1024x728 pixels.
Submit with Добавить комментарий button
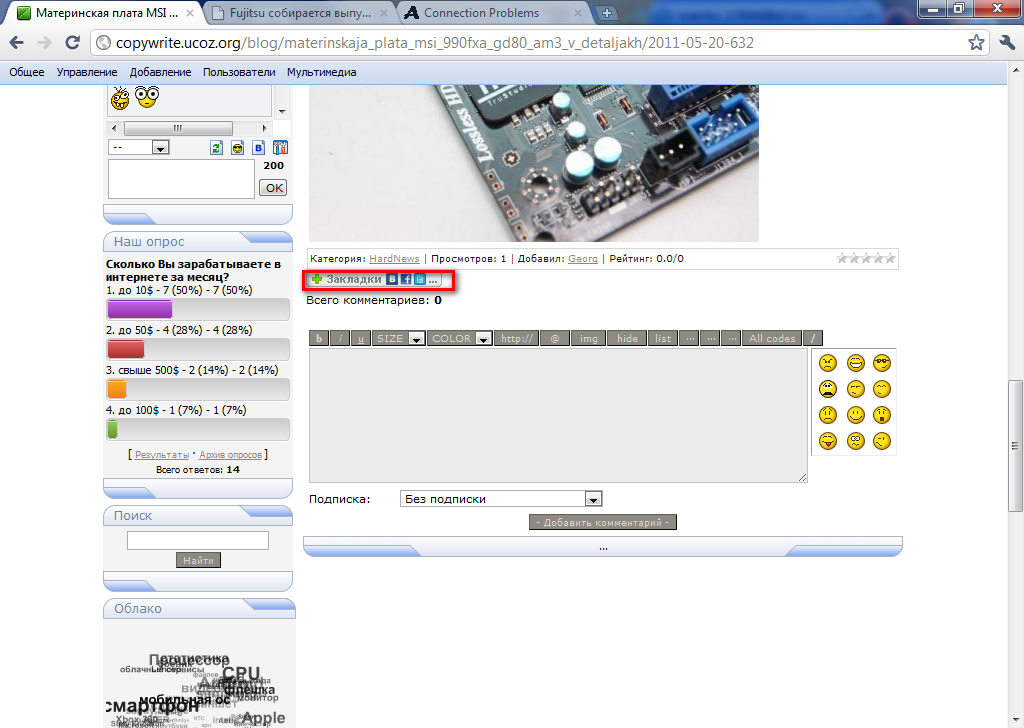[603, 522]
